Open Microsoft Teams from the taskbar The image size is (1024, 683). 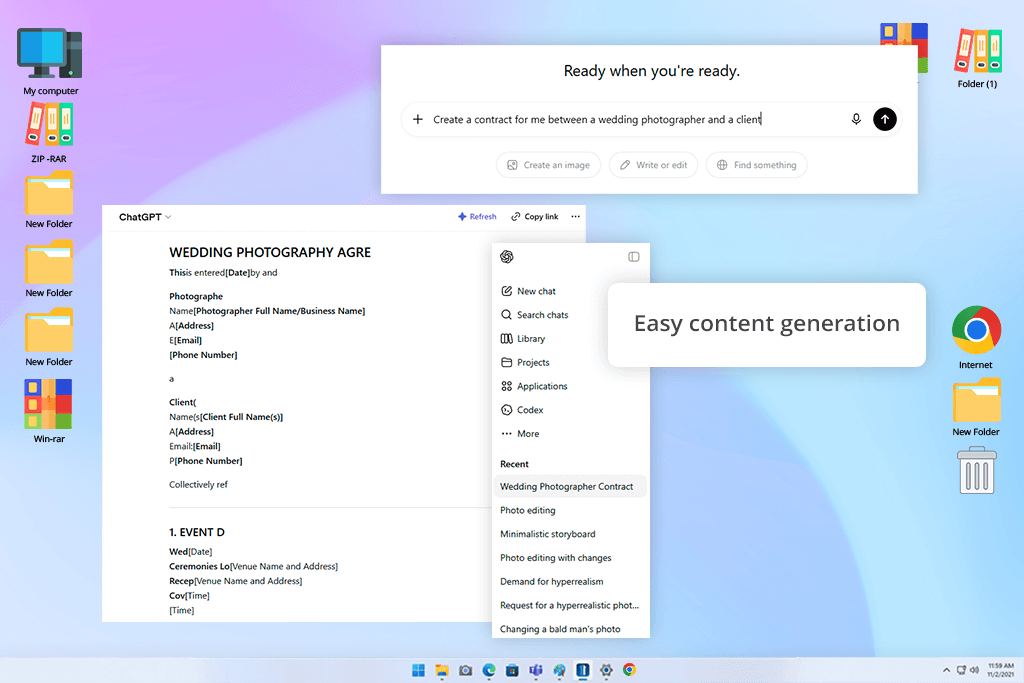coord(536,671)
